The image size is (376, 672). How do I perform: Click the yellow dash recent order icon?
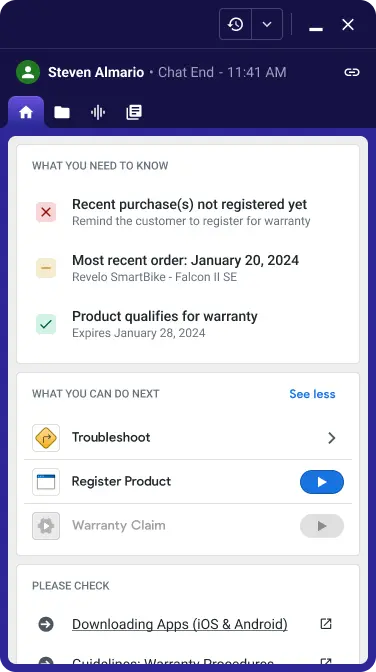[x=46, y=268]
